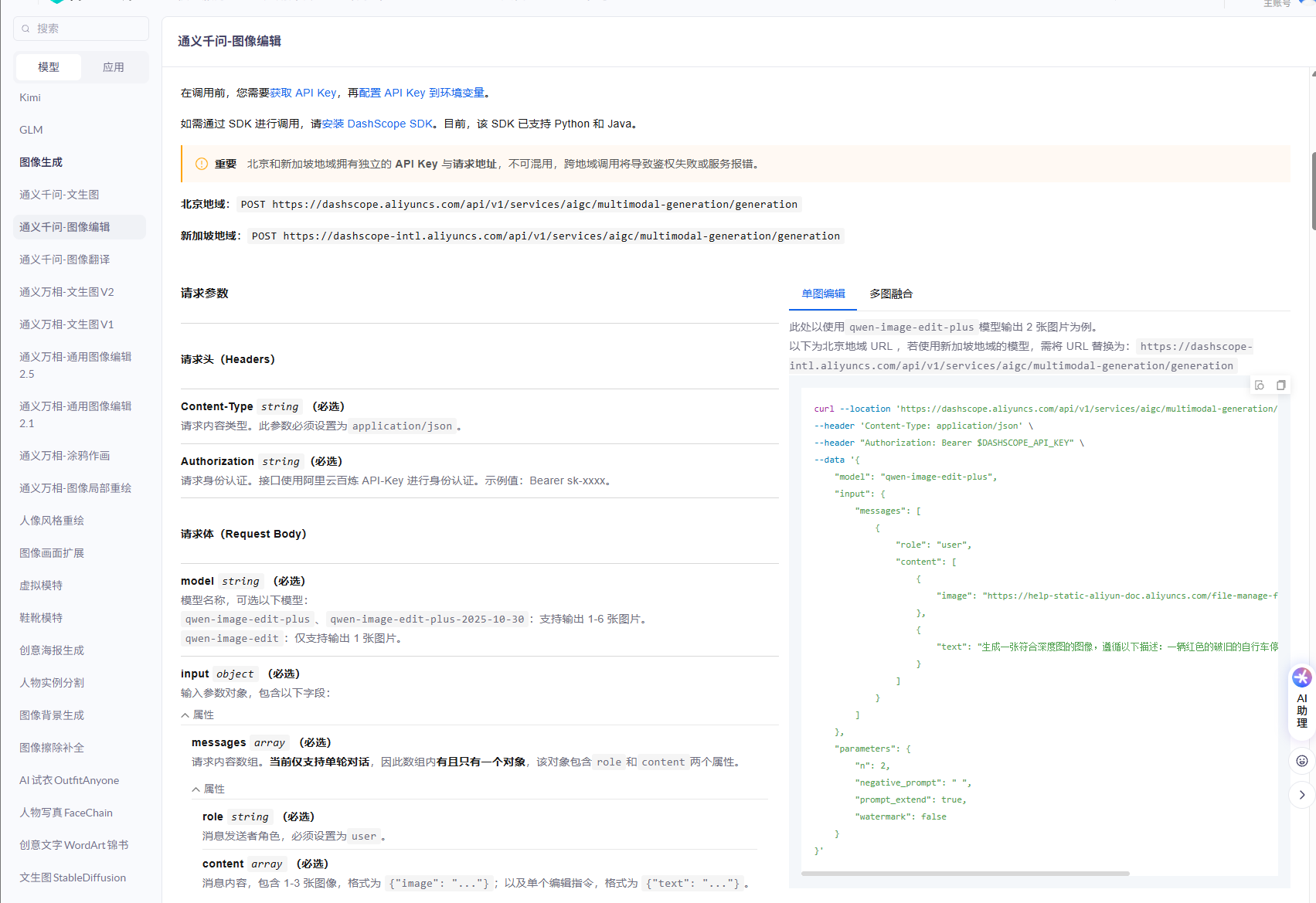The width and height of the screenshot is (1316, 903).
Task: Switch sidebar to 应用 mode
Action: click(x=114, y=67)
